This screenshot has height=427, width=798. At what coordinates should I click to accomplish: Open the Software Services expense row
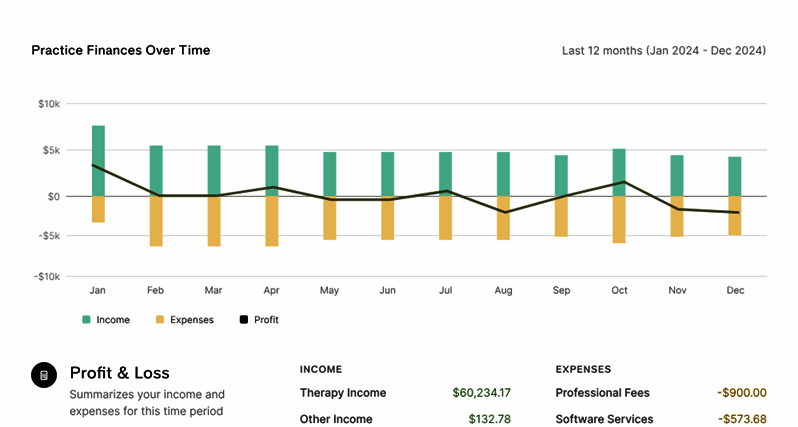point(604,419)
